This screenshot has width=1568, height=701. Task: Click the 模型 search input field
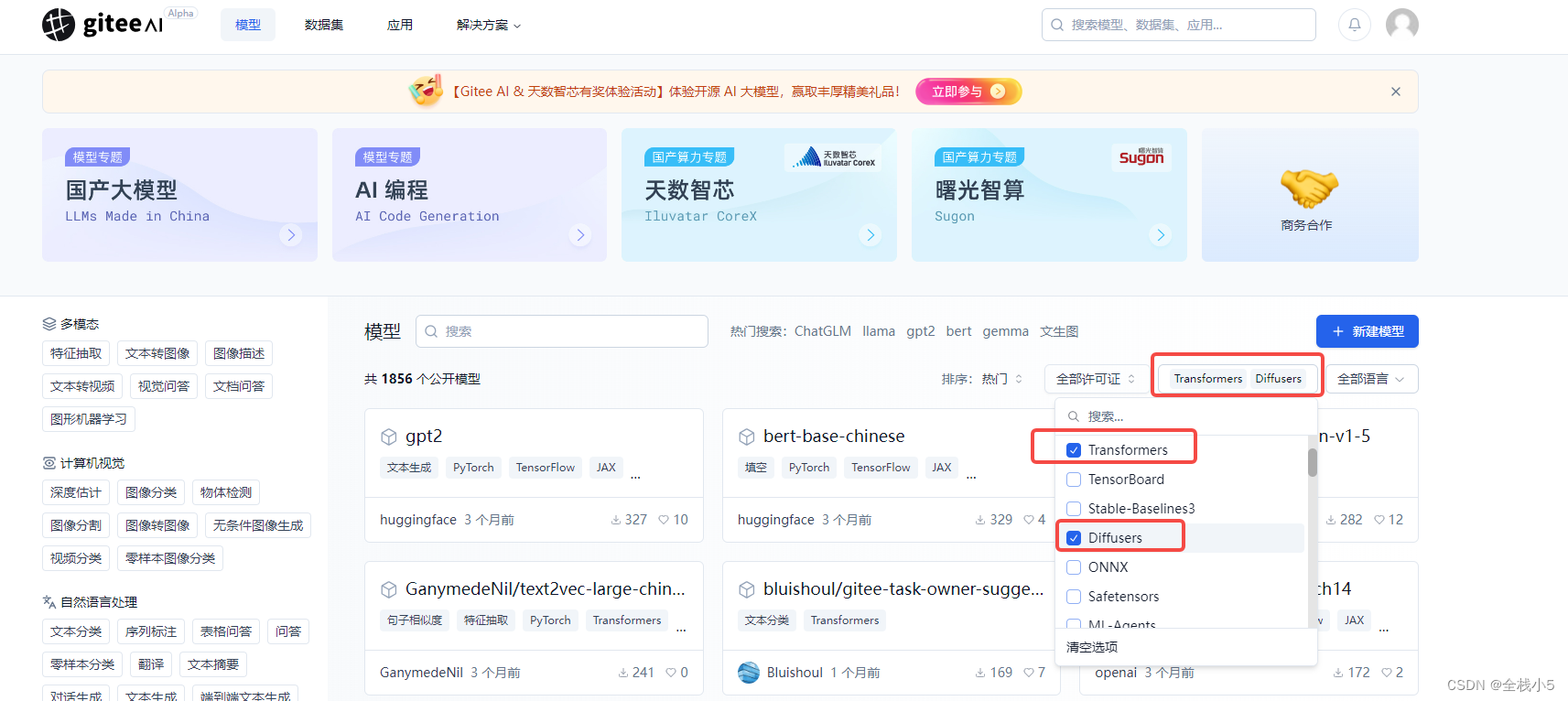click(562, 331)
